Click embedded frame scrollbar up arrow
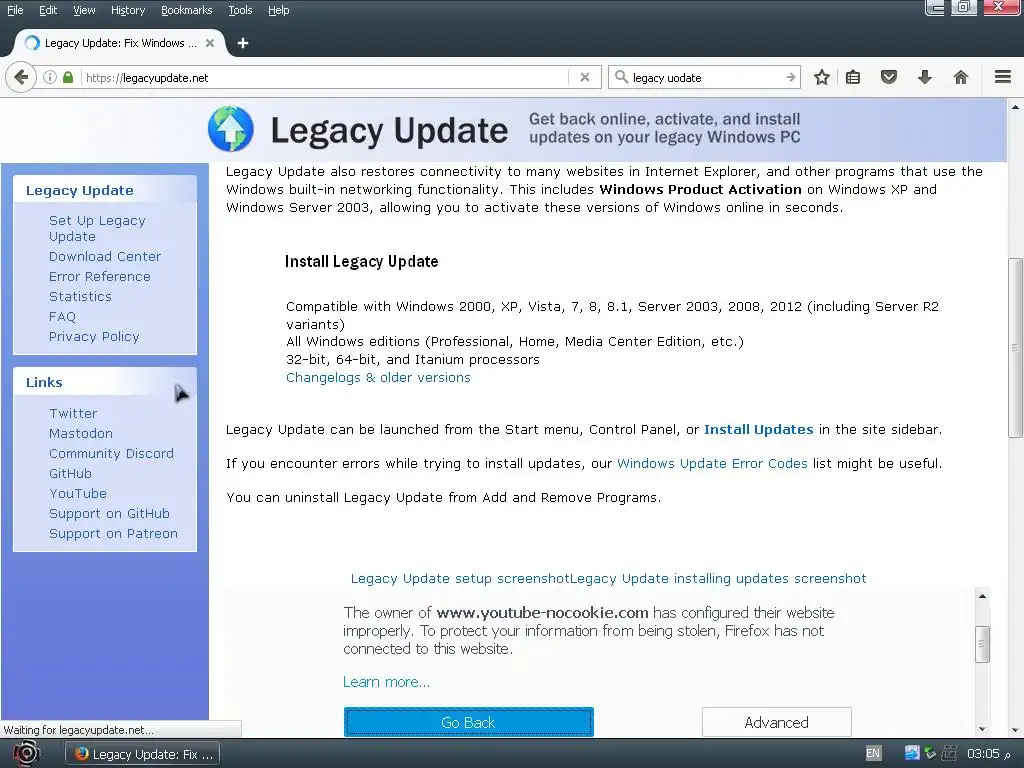Image resolution: width=1024 pixels, height=768 pixels. click(x=982, y=596)
